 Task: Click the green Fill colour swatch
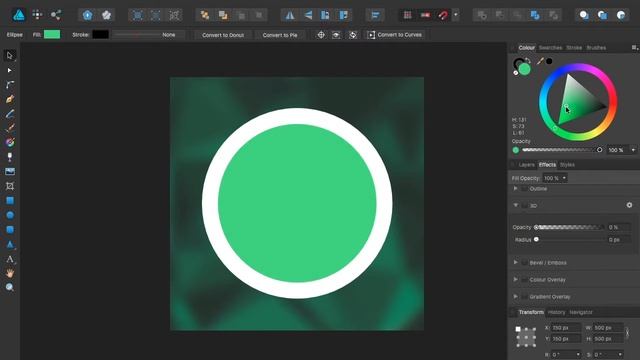(52, 34)
